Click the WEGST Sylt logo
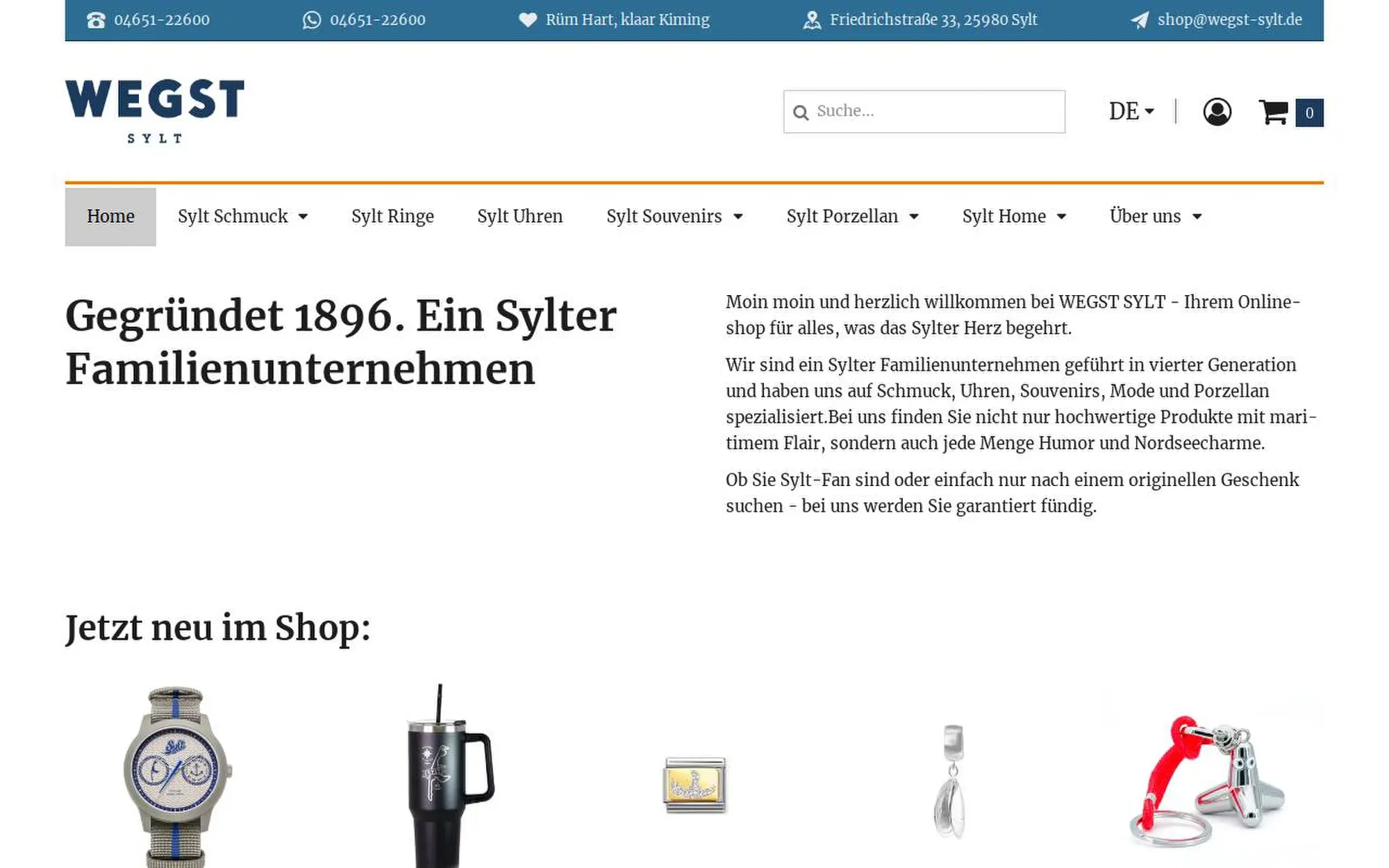Viewport: 1389px width, 868px height. click(155, 111)
